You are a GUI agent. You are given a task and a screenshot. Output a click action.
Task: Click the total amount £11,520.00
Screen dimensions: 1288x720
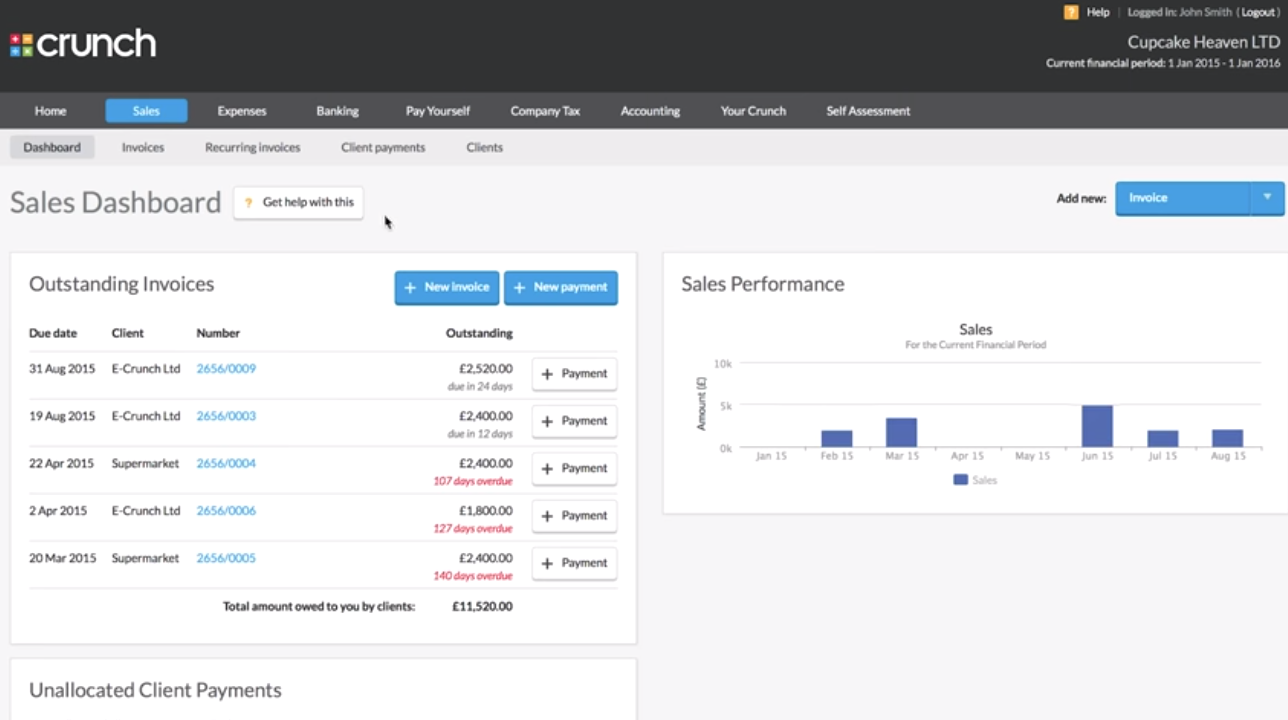coord(483,606)
